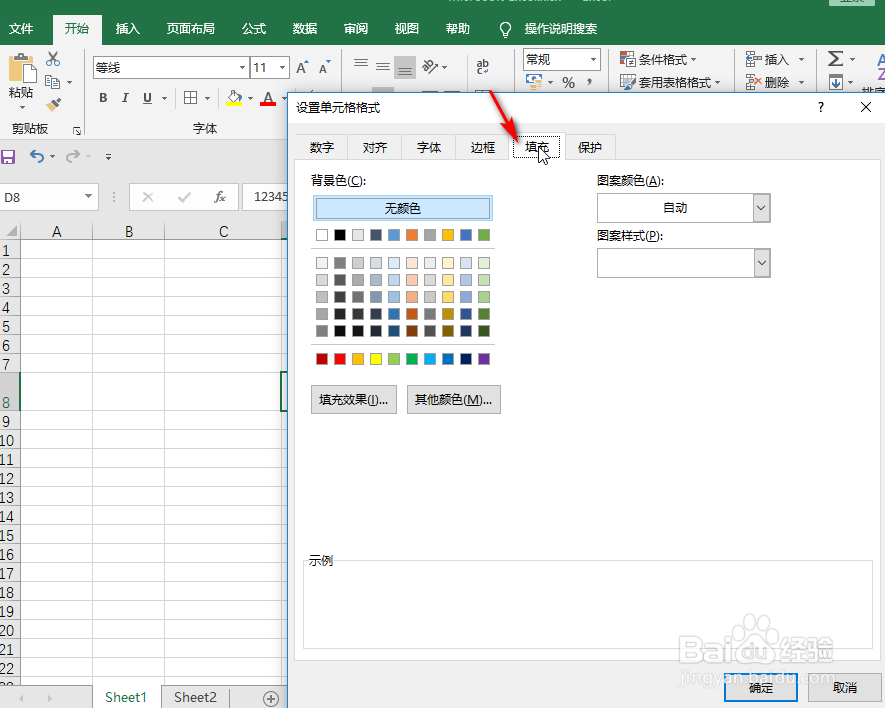
Task: Open the font size dropdown
Action: (283, 68)
